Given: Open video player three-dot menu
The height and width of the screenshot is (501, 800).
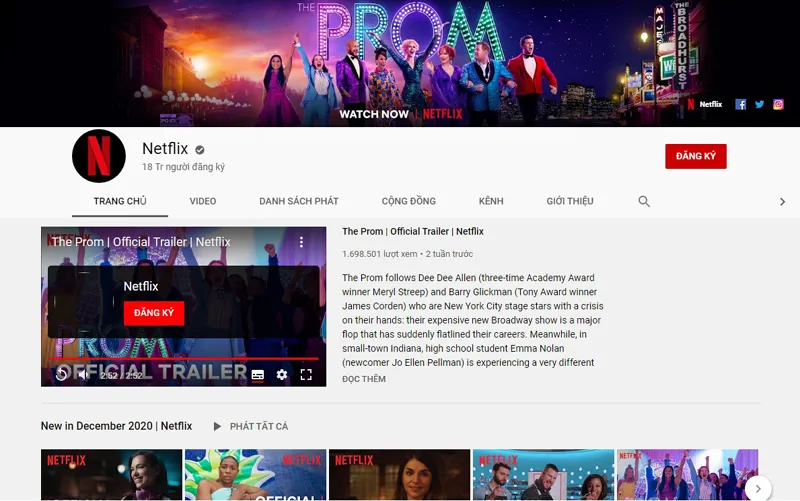Looking at the screenshot, I should click(301, 242).
